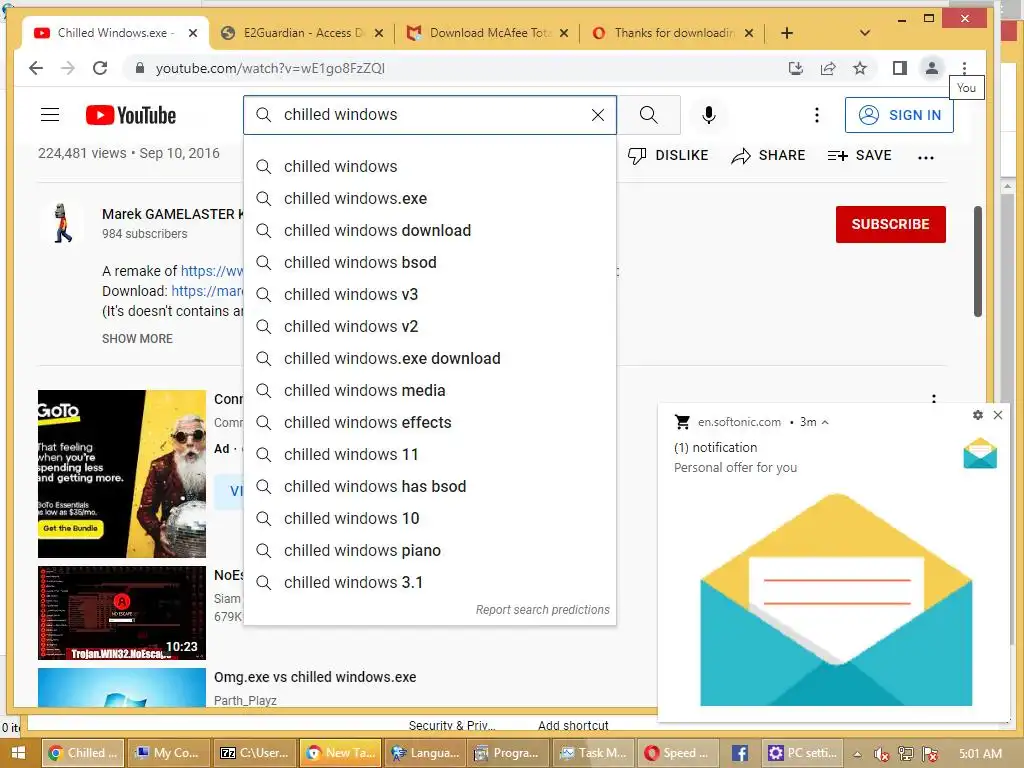Start voice search with microphone

point(709,115)
